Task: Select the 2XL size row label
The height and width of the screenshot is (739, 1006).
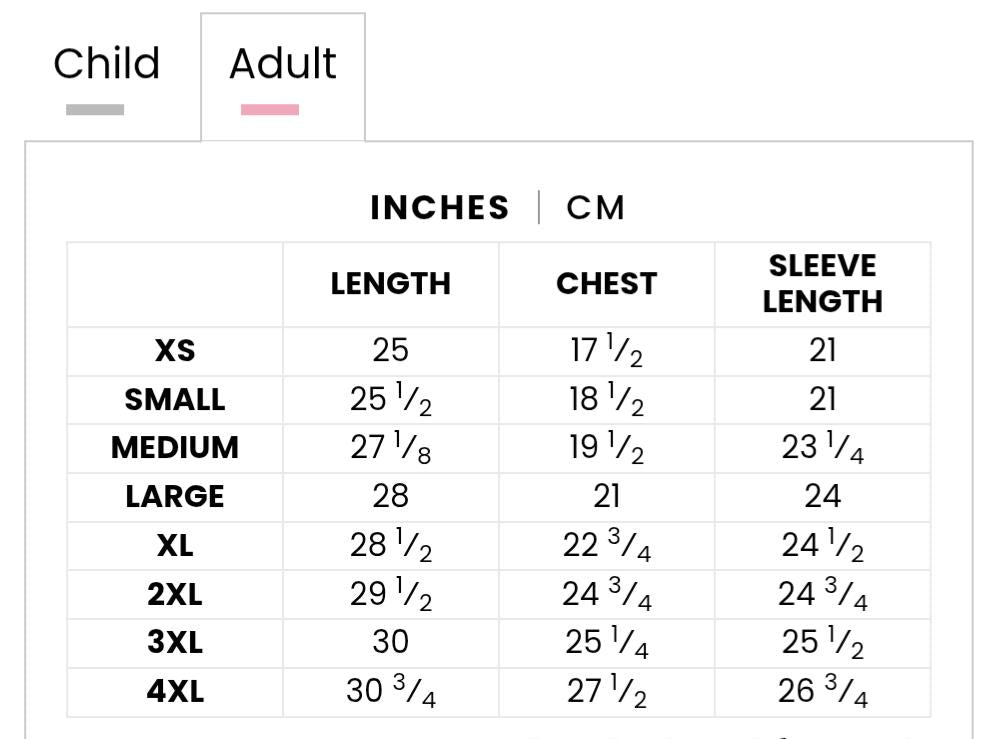Action: 175,594
